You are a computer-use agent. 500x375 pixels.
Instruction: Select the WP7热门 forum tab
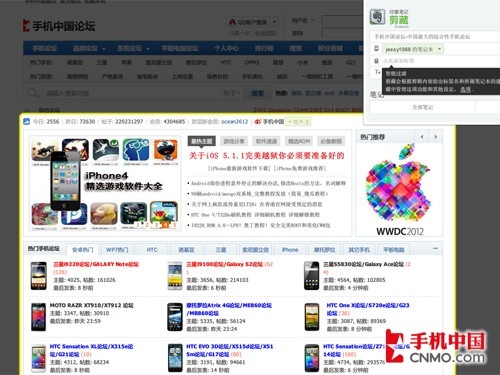pyautogui.click(x=117, y=250)
